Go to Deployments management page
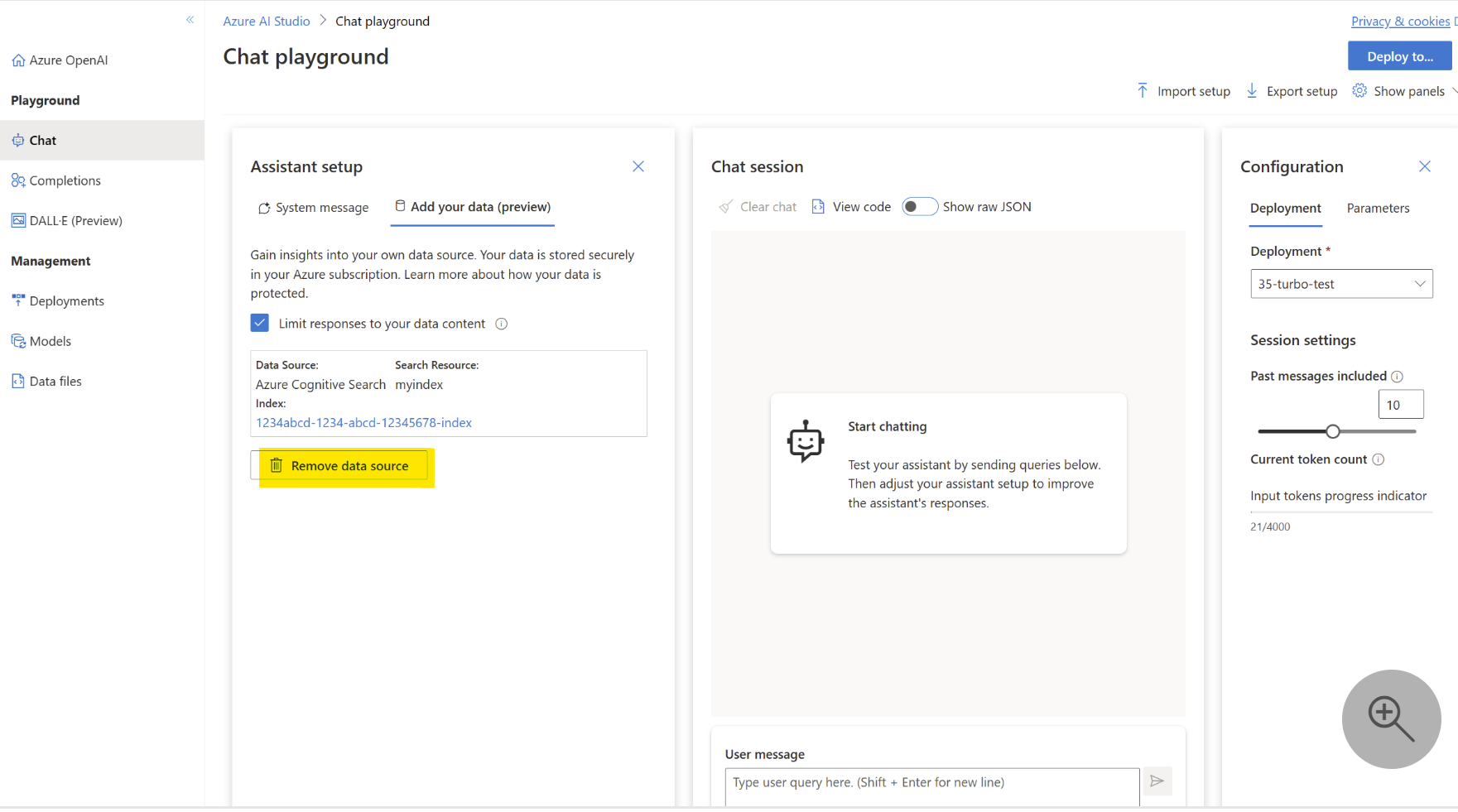The height and width of the screenshot is (812, 1458). (58, 301)
